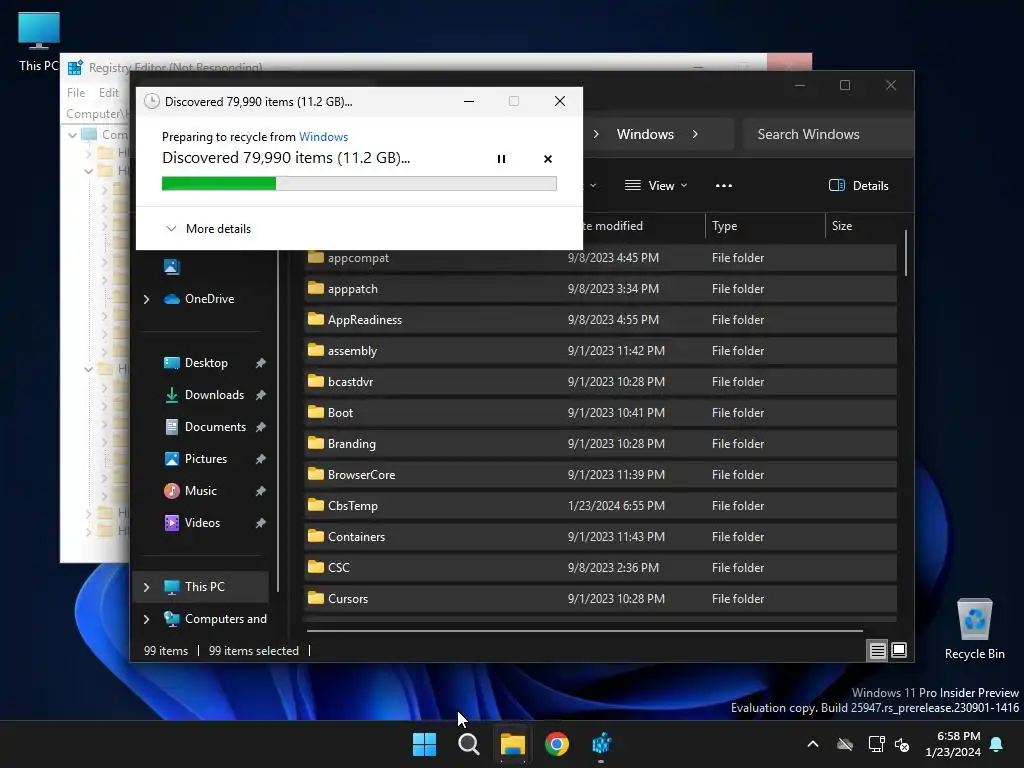Click the green recycle progress bar
The image size is (1024, 768).
359,184
